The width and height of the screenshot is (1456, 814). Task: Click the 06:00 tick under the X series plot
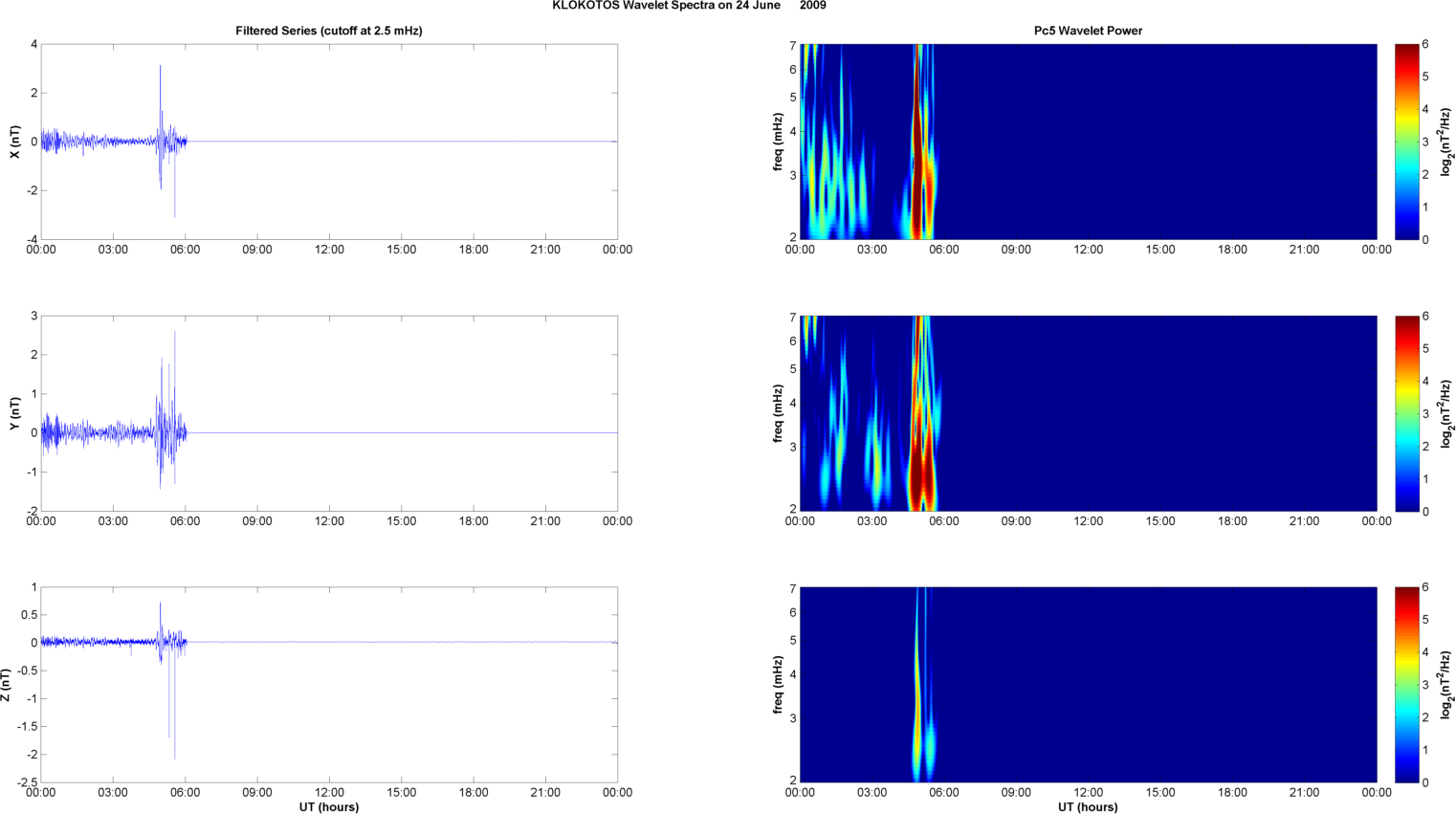[185, 250]
